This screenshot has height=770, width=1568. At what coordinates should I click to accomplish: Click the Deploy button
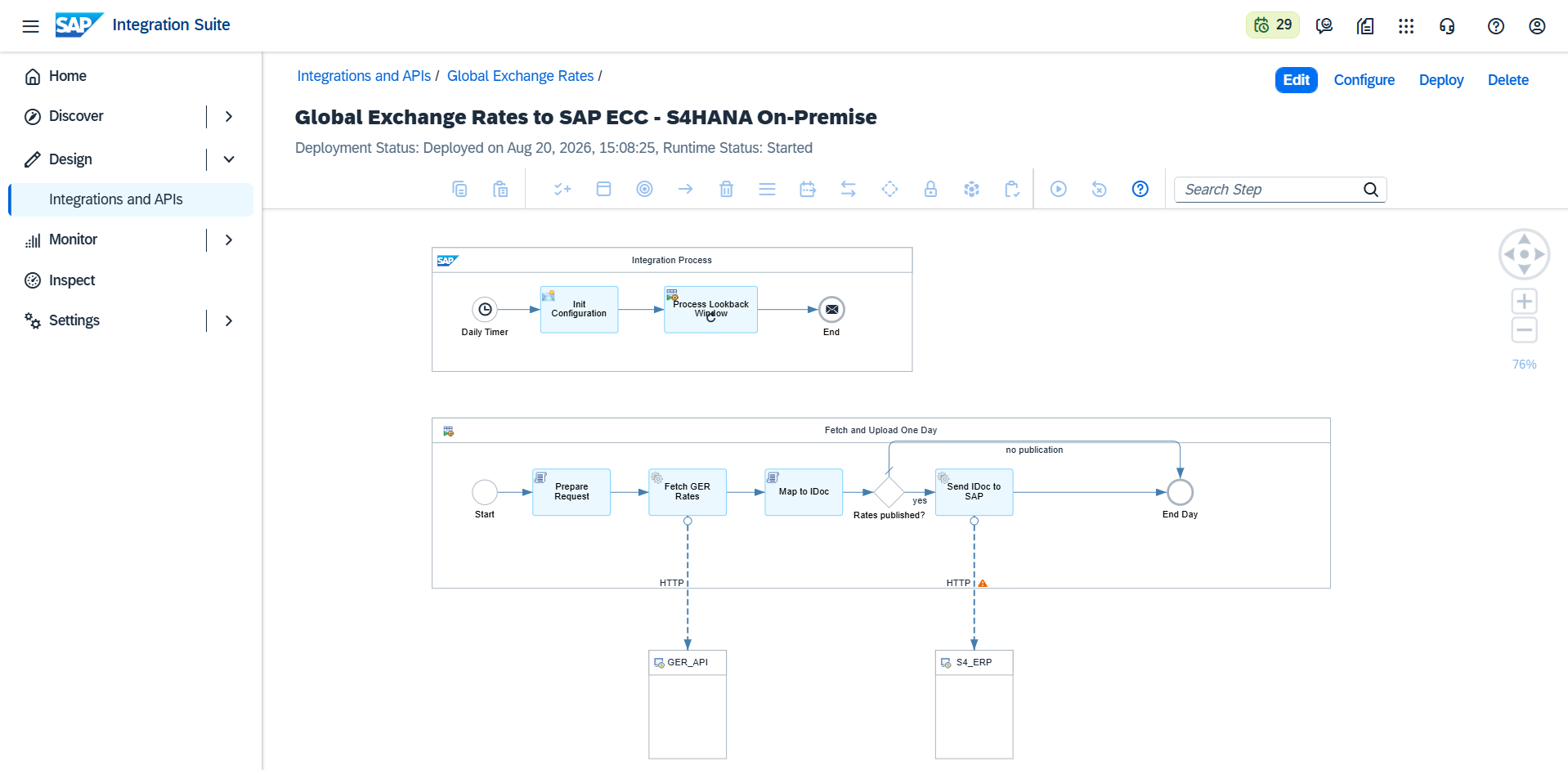(x=1440, y=80)
